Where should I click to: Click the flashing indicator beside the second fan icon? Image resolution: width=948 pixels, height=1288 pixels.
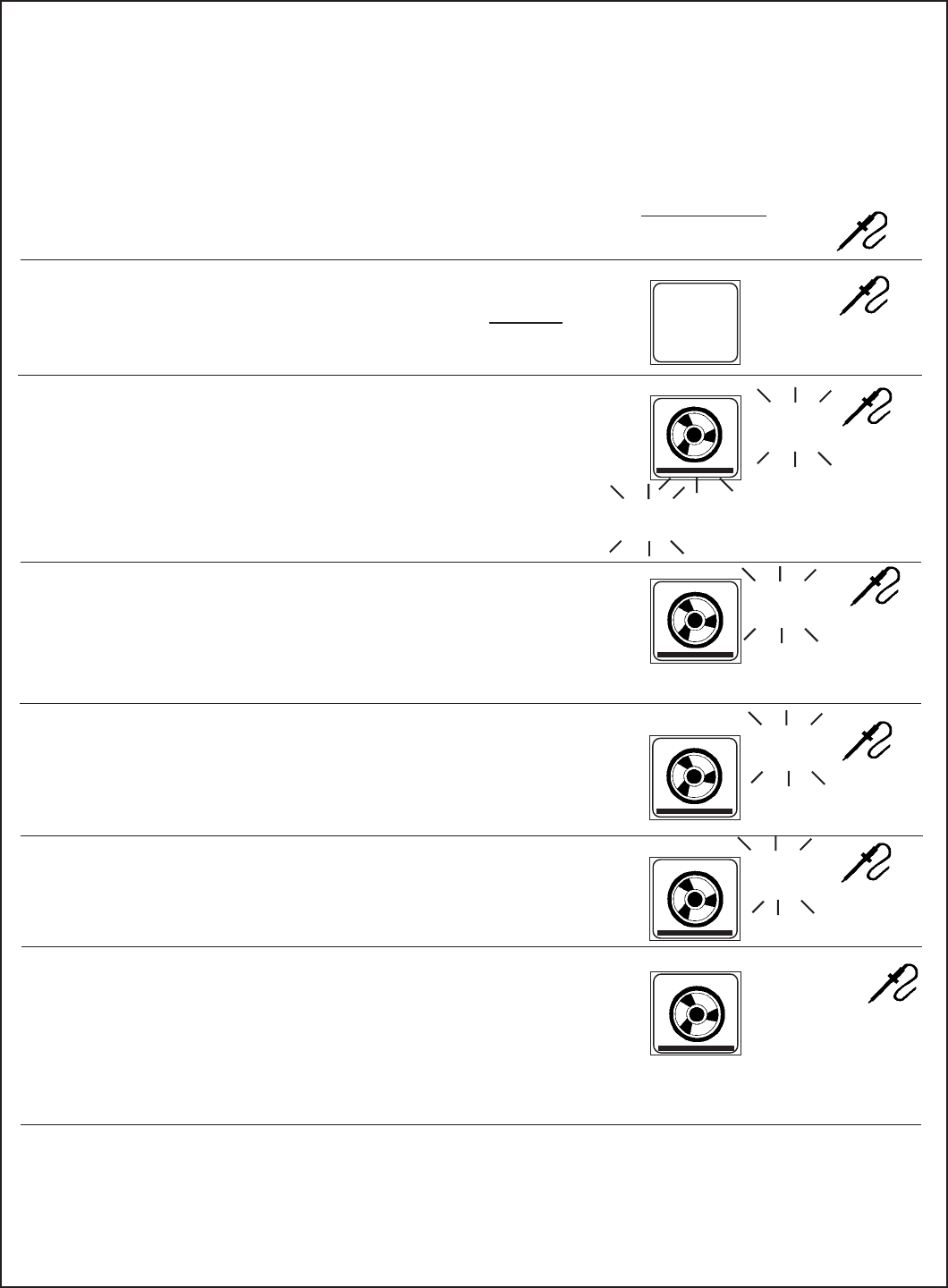pyautogui.click(x=781, y=603)
